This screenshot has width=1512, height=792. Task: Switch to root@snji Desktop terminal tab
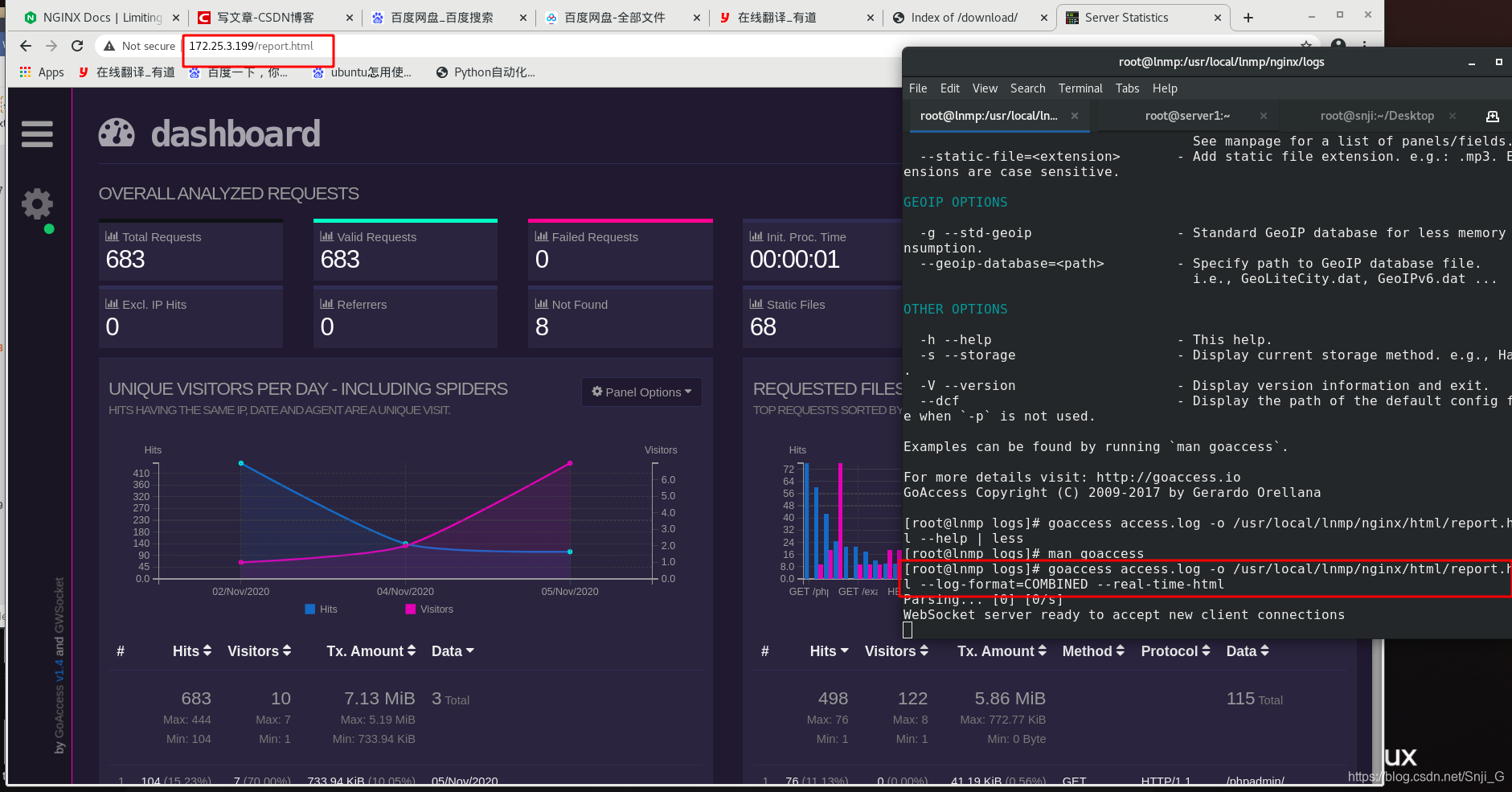[x=1377, y=116]
